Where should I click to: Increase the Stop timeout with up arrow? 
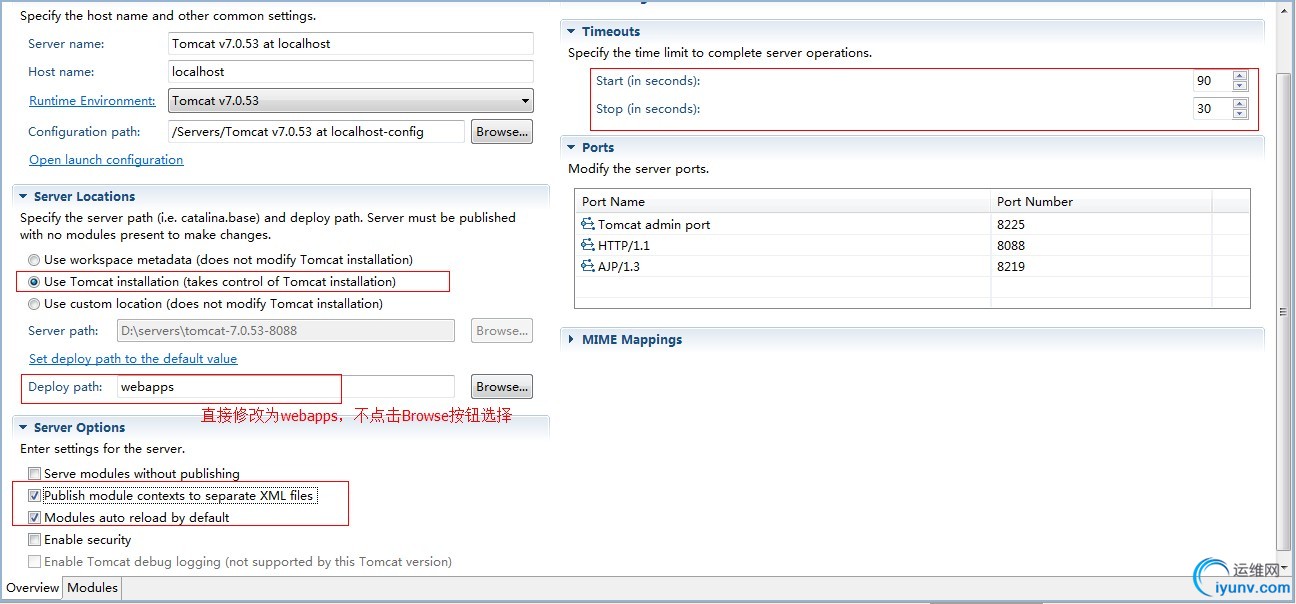(1240, 104)
